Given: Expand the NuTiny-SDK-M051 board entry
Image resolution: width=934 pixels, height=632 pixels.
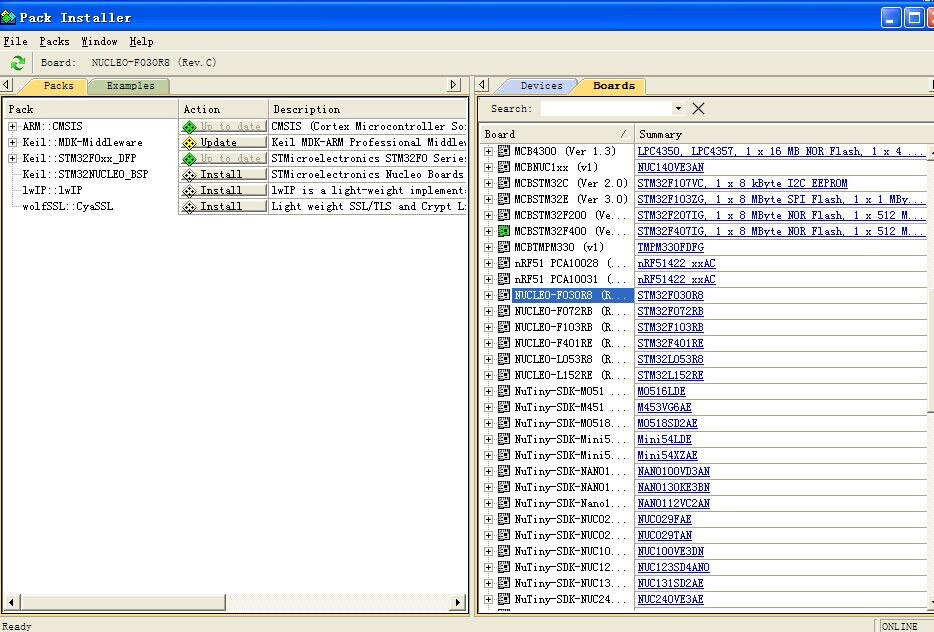Looking at the screenshot, I should click(x=488, y=391).
